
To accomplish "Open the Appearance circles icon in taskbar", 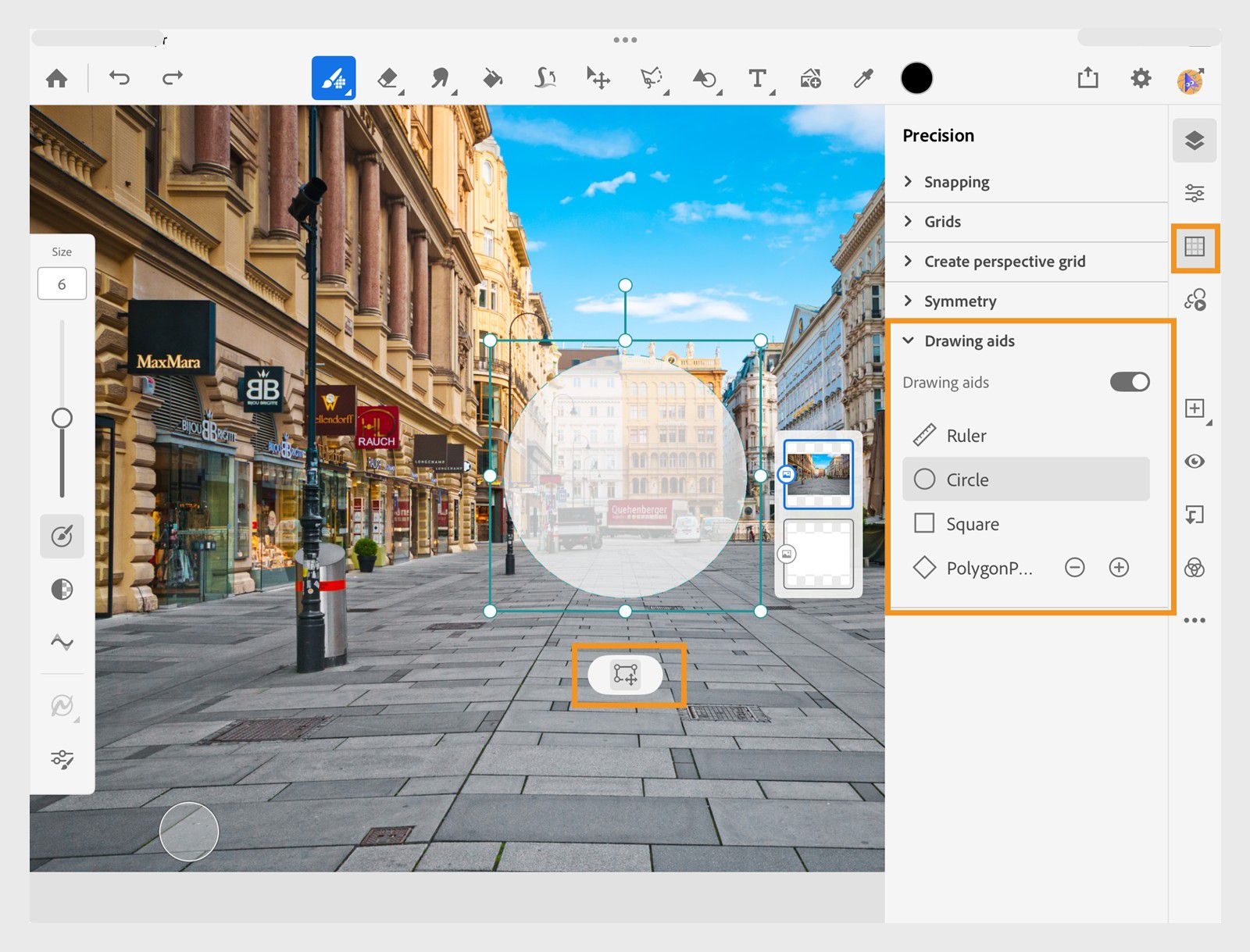I will [1195, 568].
